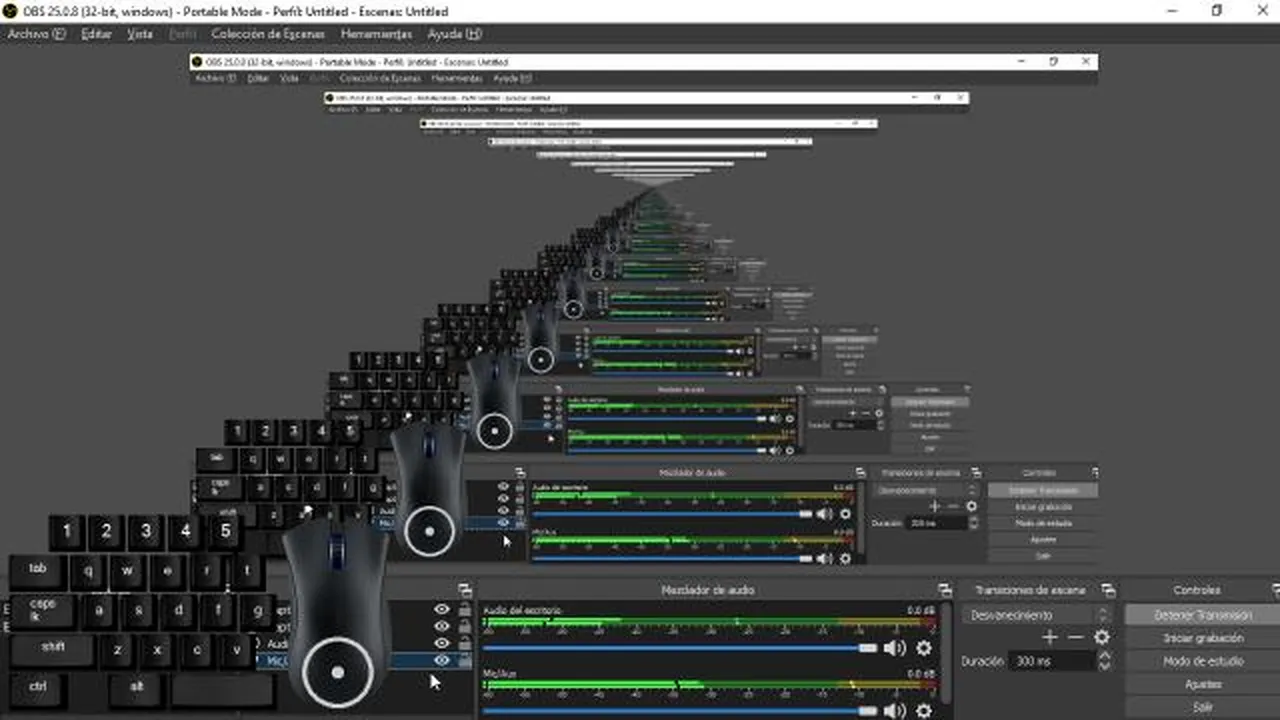The image size is (1280, 720).
Task: Mute Audio del escritorio with the speaker icon
Action: (894, 648)
